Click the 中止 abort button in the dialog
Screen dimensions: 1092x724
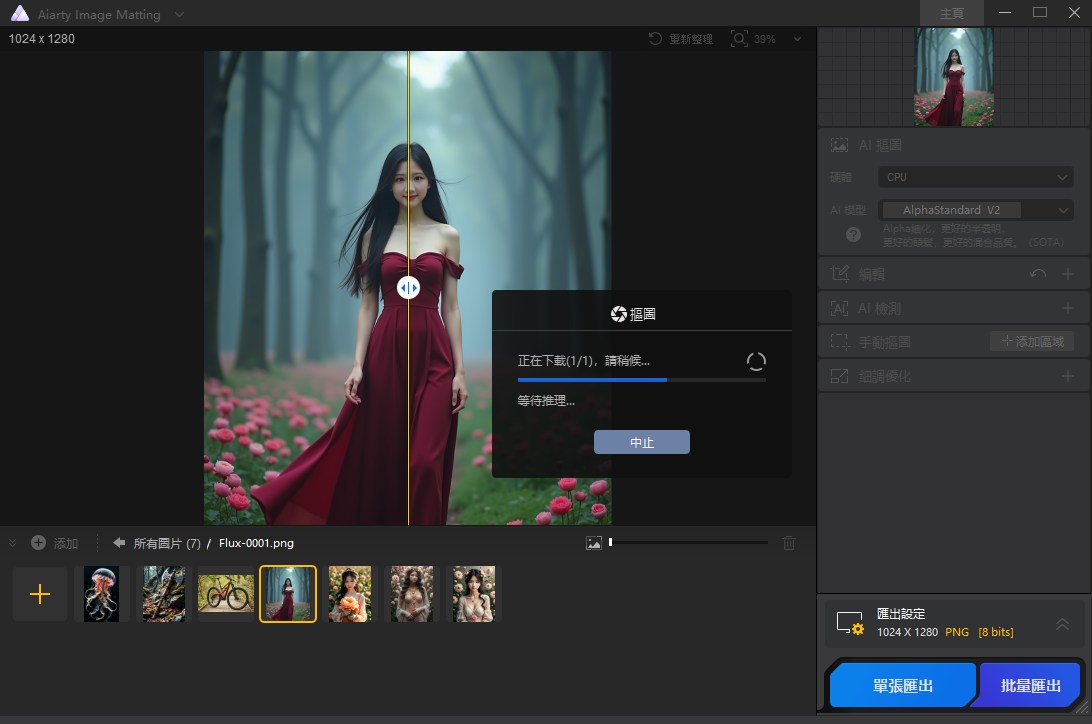click(x=641, y=442)
